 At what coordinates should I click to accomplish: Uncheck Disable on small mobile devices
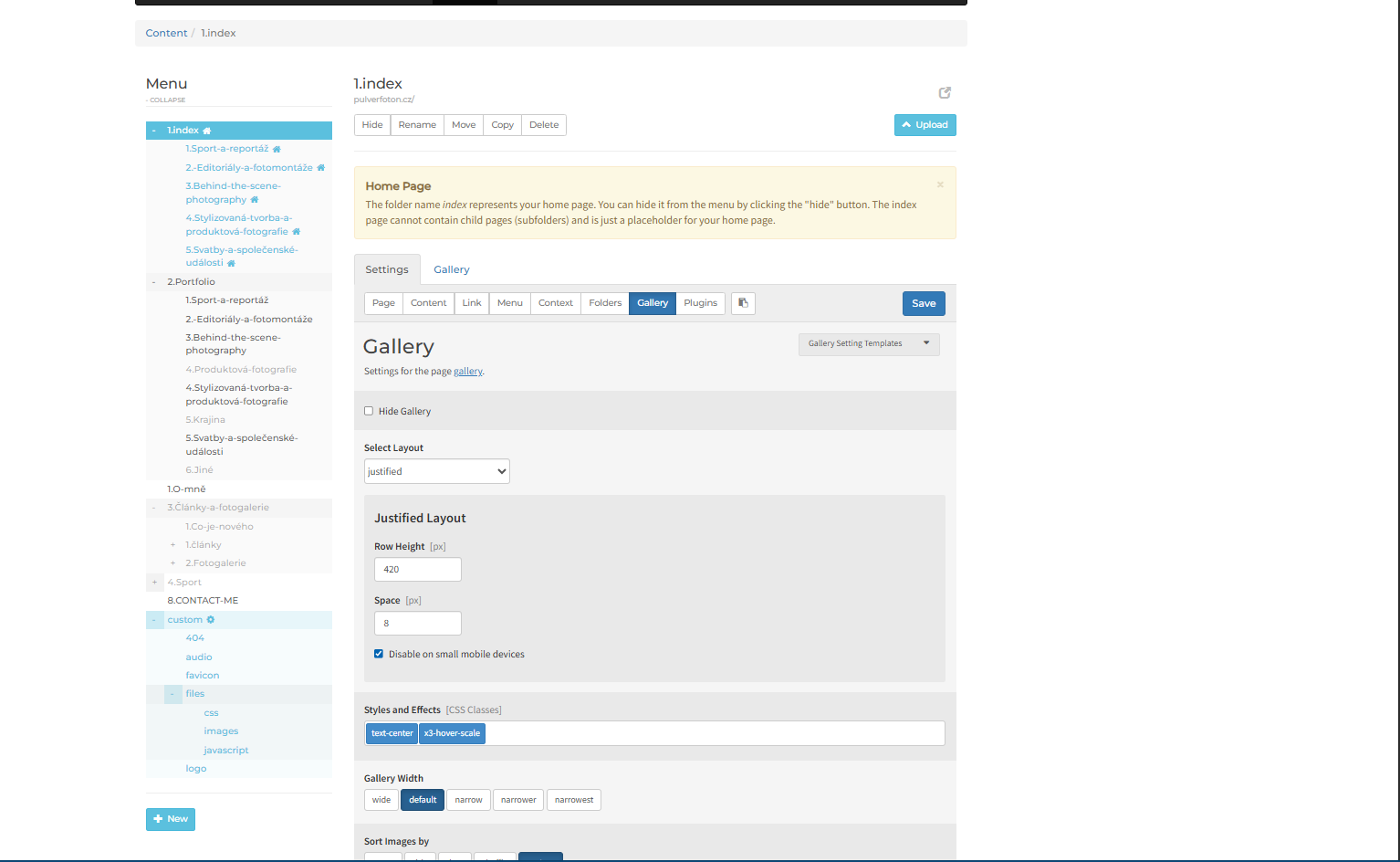click(379, 654)
